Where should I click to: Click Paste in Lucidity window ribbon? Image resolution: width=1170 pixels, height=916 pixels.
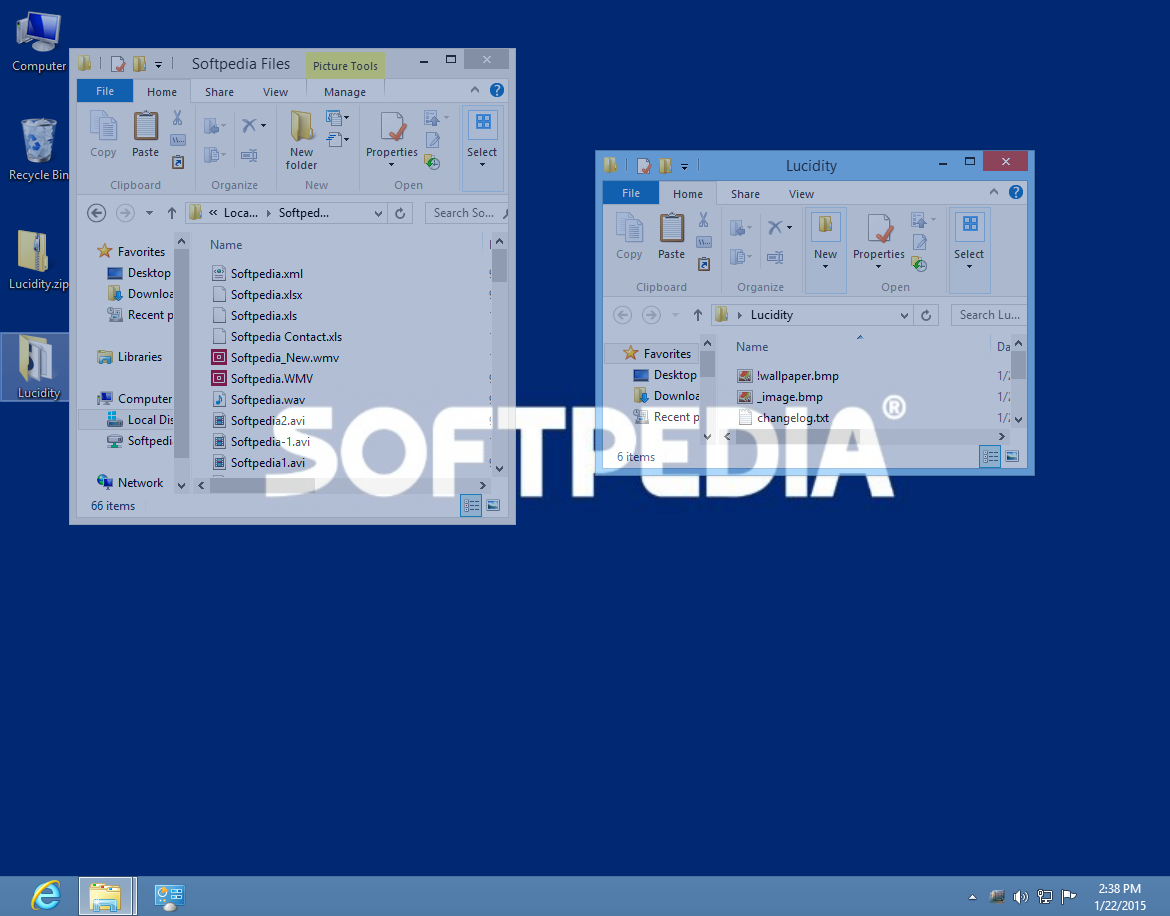[672, 237]
